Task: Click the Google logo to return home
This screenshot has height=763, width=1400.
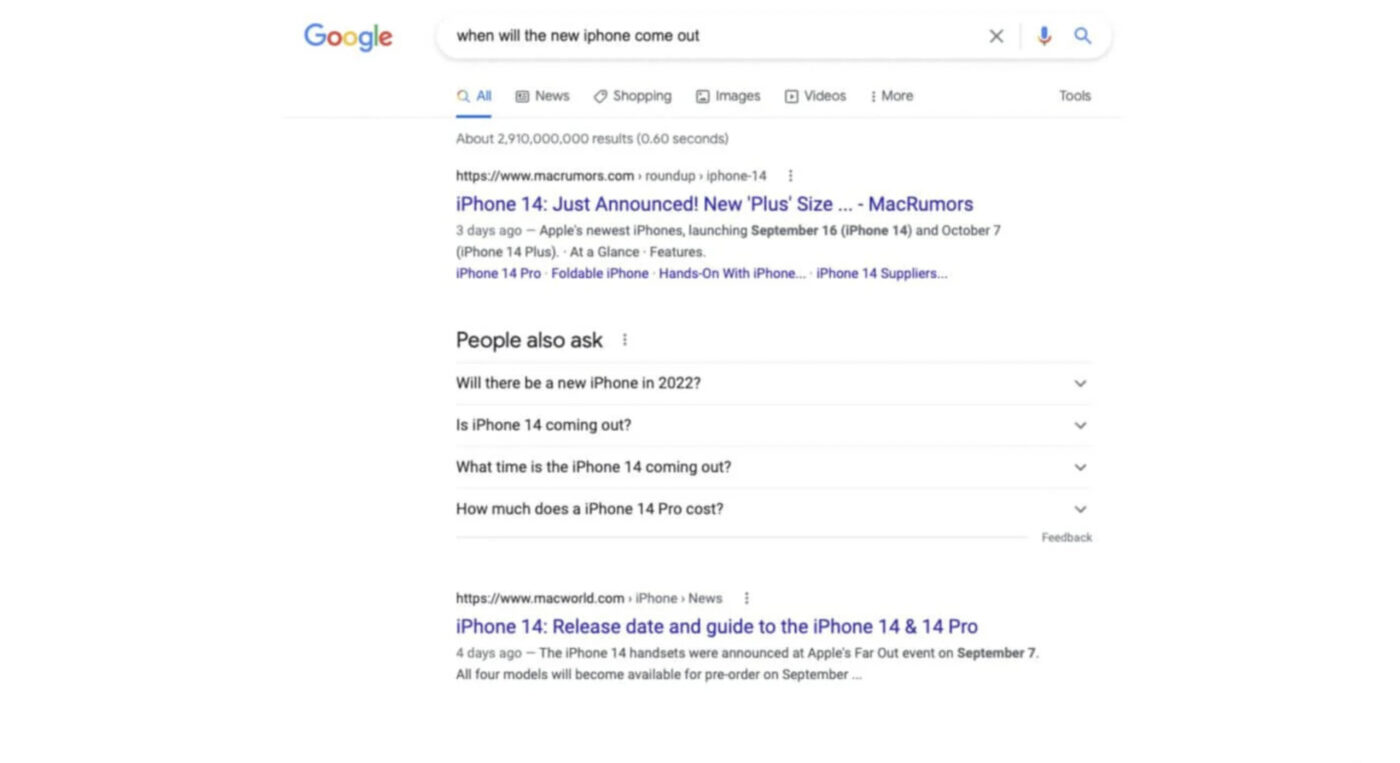Action: coord(347,36)
